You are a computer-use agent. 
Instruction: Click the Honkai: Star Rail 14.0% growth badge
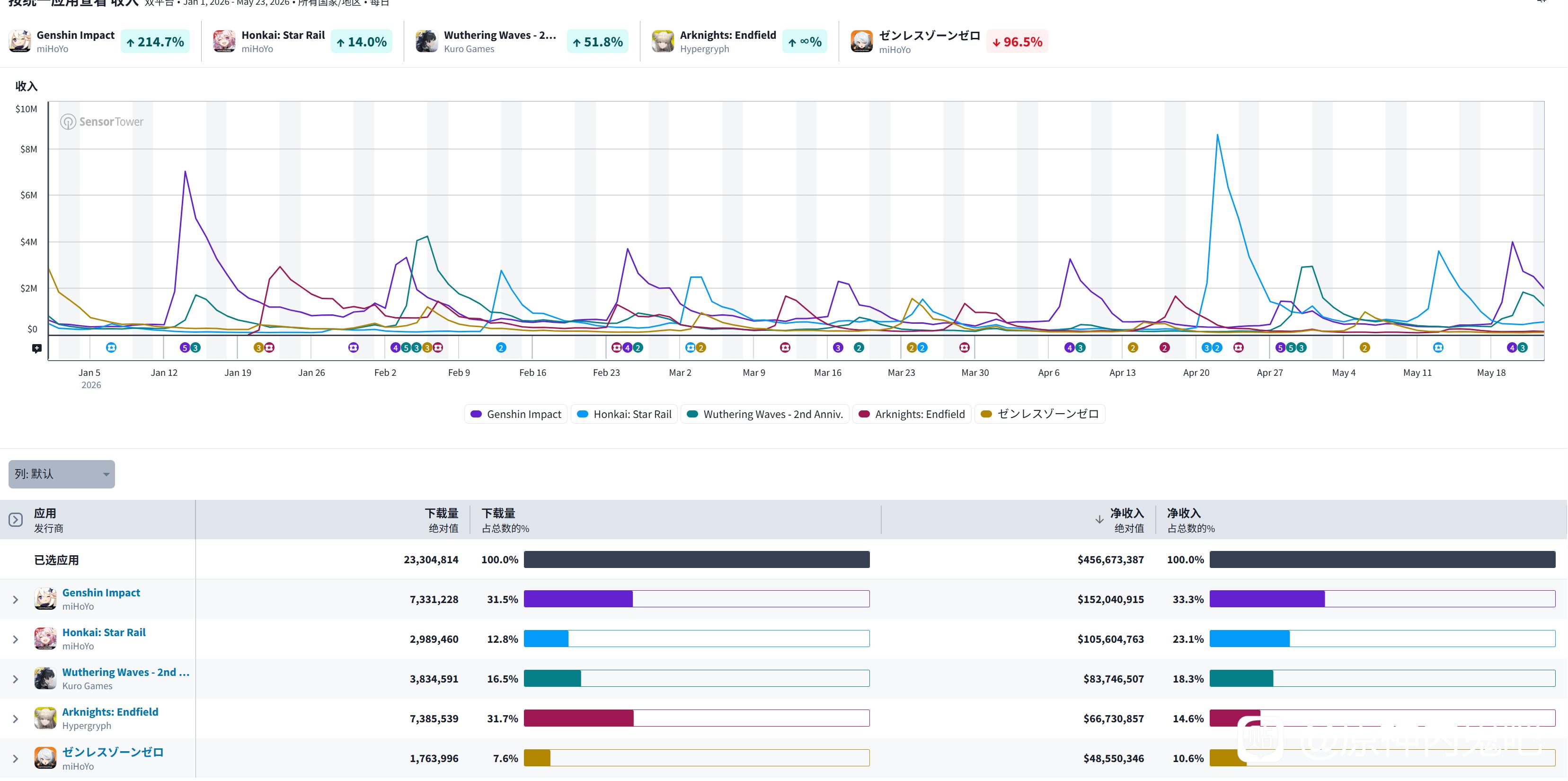(x=362, y=42)
